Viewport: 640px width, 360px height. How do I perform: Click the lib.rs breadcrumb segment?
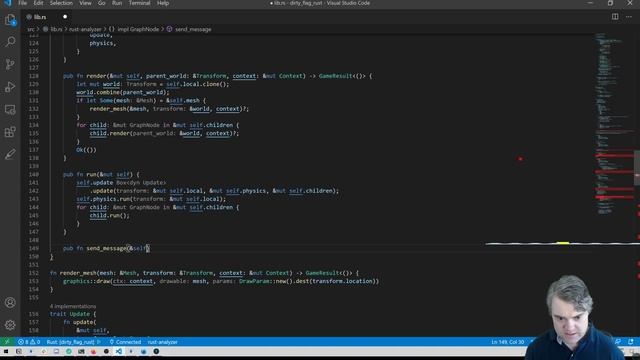[53, 29]
